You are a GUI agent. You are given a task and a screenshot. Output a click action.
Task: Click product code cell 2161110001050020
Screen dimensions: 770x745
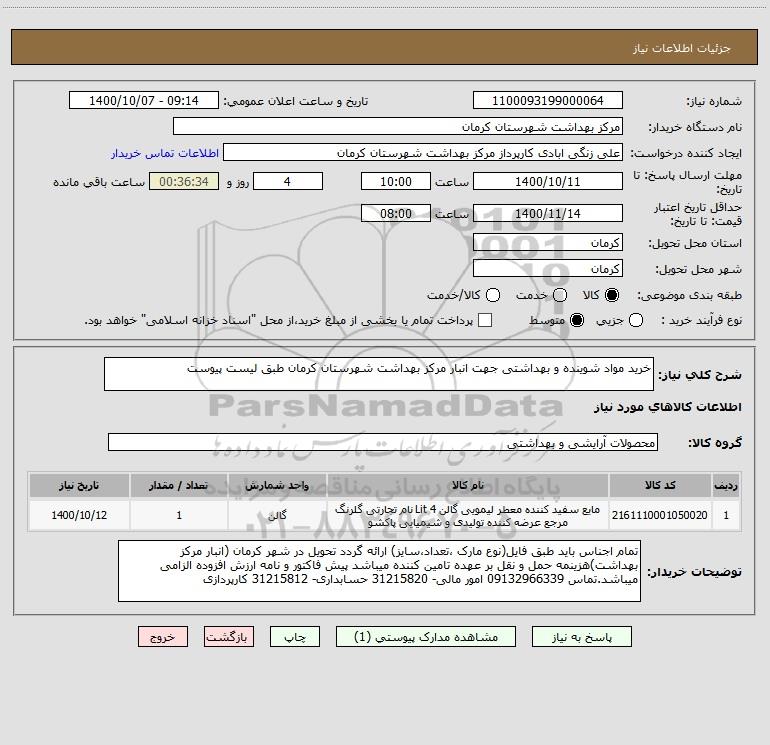660,515
